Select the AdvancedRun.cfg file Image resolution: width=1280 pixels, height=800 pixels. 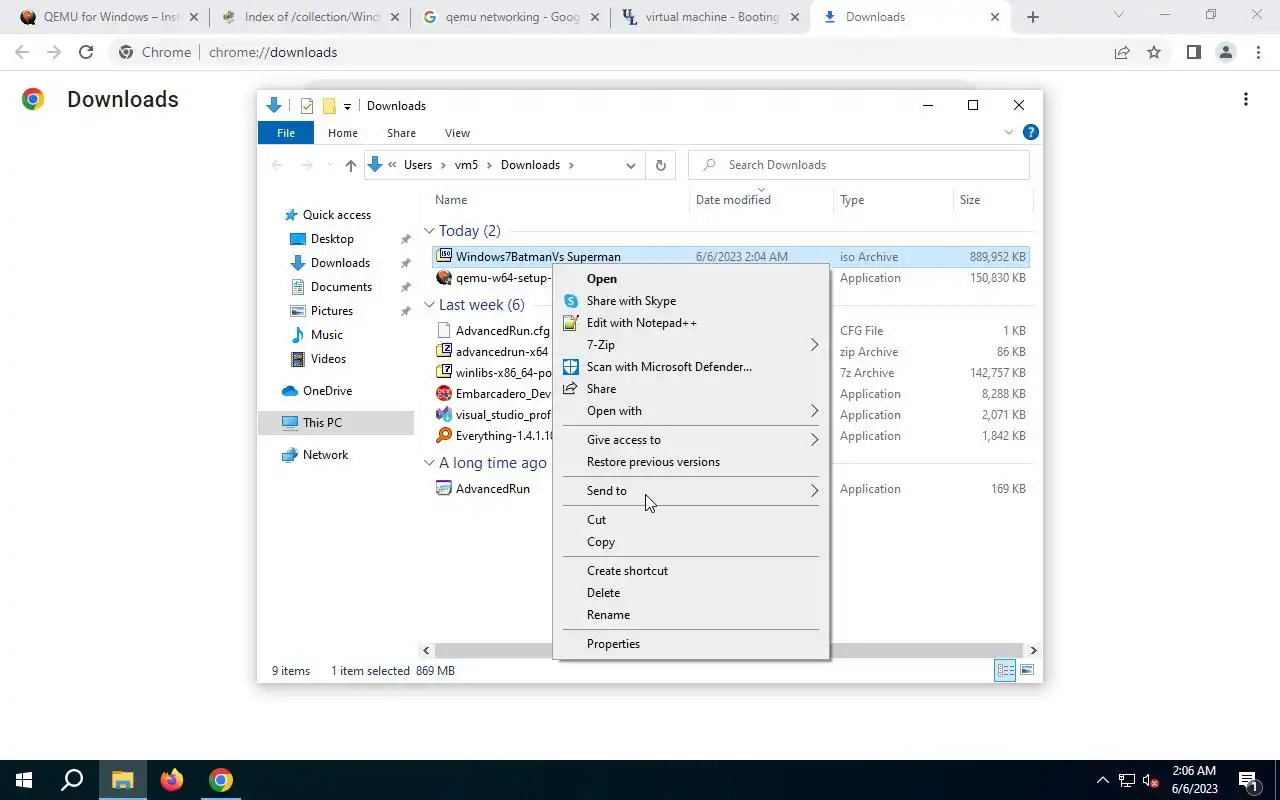[x=493, y=331]
